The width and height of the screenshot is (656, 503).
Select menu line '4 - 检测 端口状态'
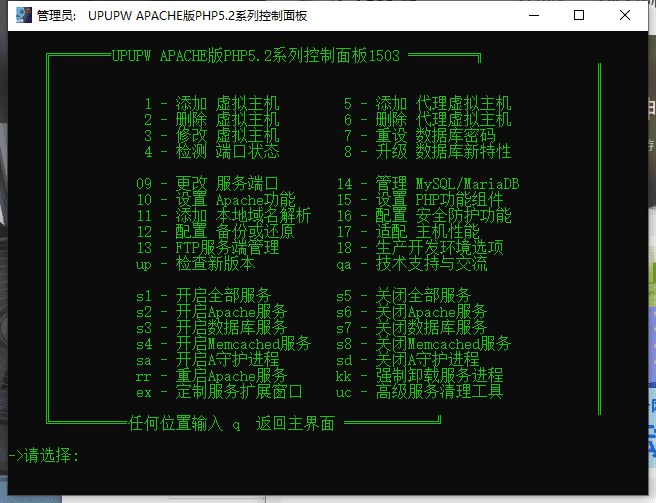point(212,151)
